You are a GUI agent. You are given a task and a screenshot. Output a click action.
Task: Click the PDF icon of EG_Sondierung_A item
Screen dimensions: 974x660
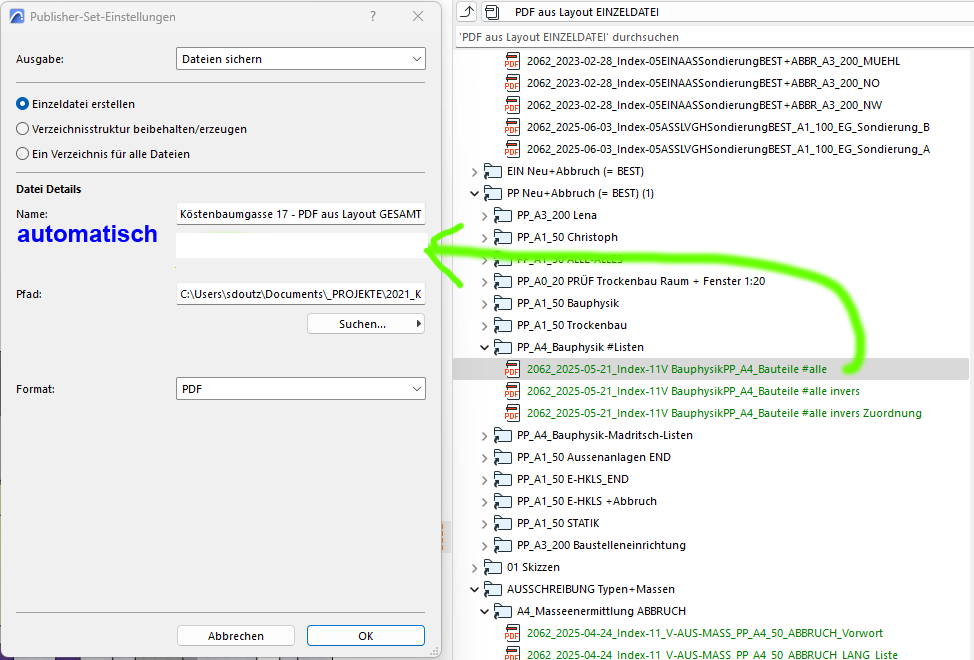tap(512, 149)
